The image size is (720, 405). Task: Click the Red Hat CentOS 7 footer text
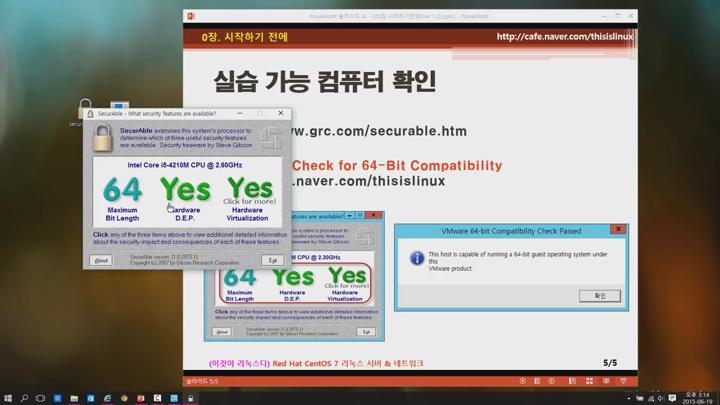click(348, 363)
